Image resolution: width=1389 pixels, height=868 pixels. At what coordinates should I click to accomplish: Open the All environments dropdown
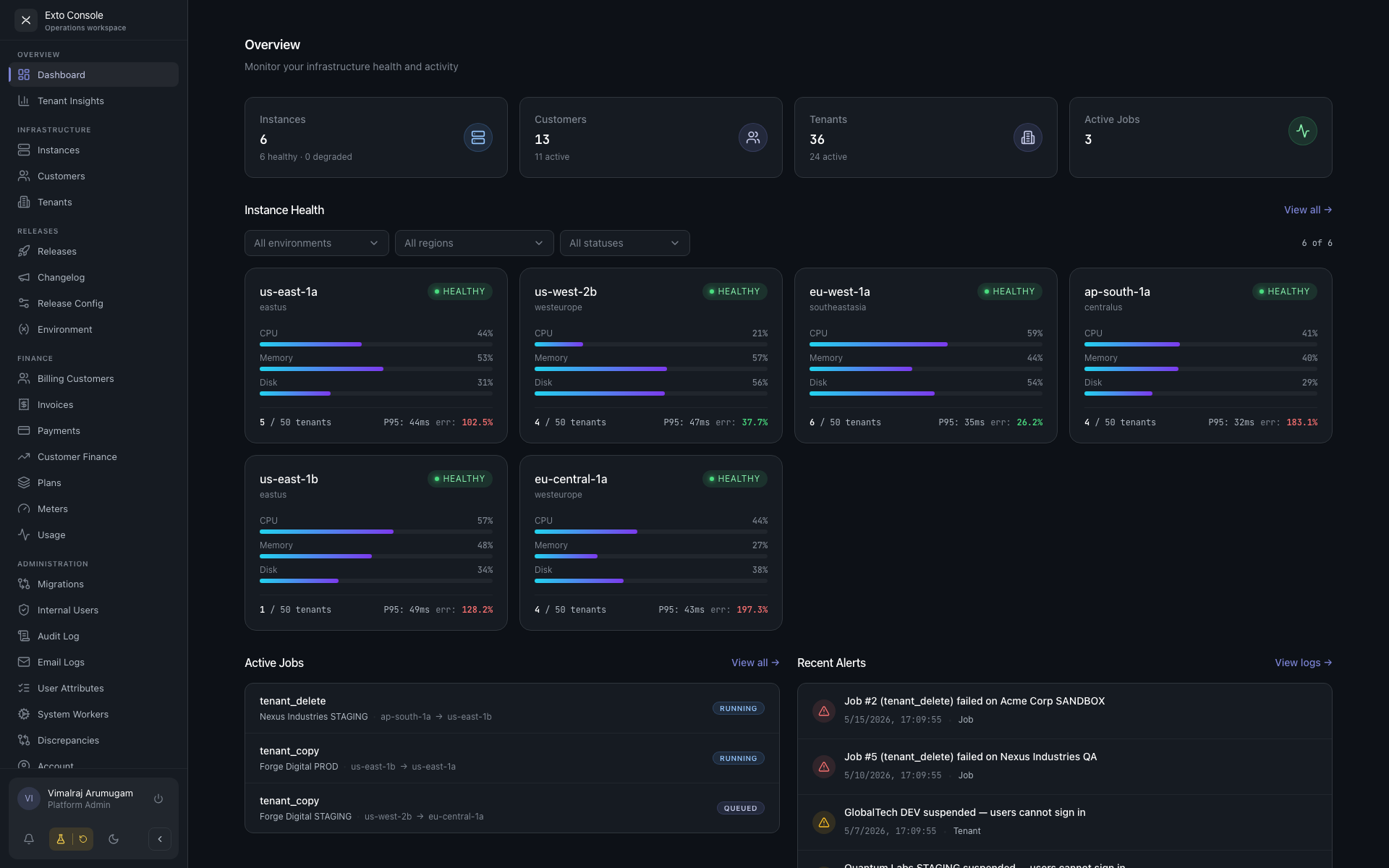click(x=317, y=243)
